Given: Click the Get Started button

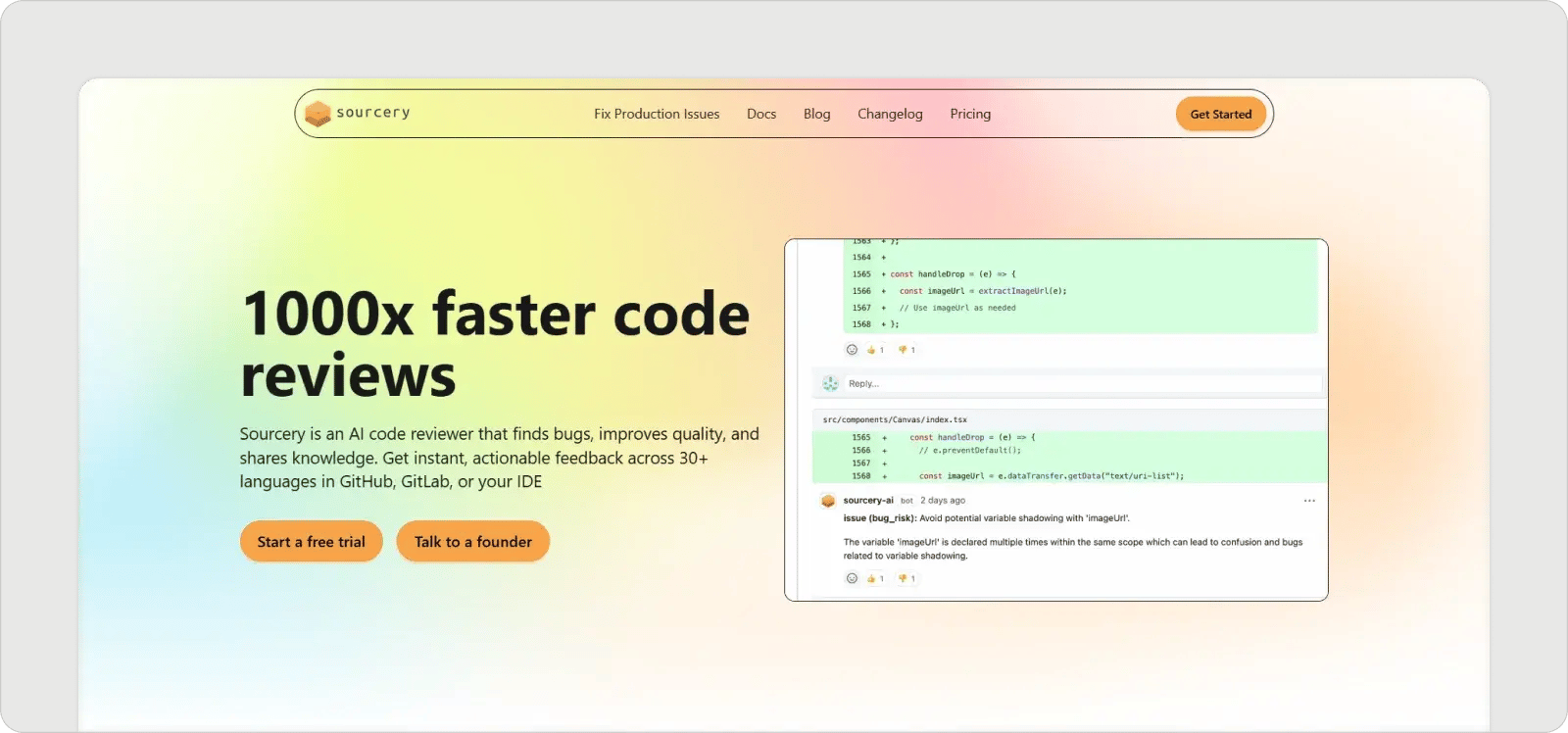Looking at the screenshot, I should [1221, 114].
